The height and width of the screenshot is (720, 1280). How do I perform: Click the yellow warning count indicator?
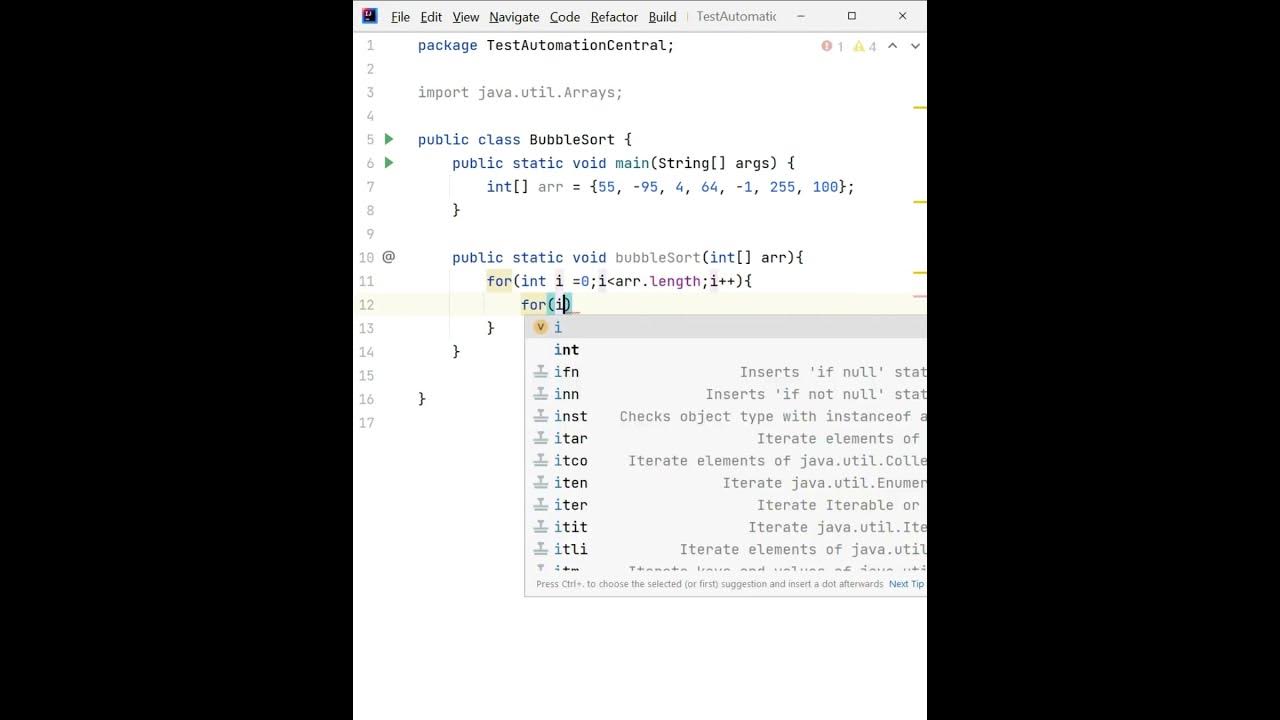click(865, 46)
